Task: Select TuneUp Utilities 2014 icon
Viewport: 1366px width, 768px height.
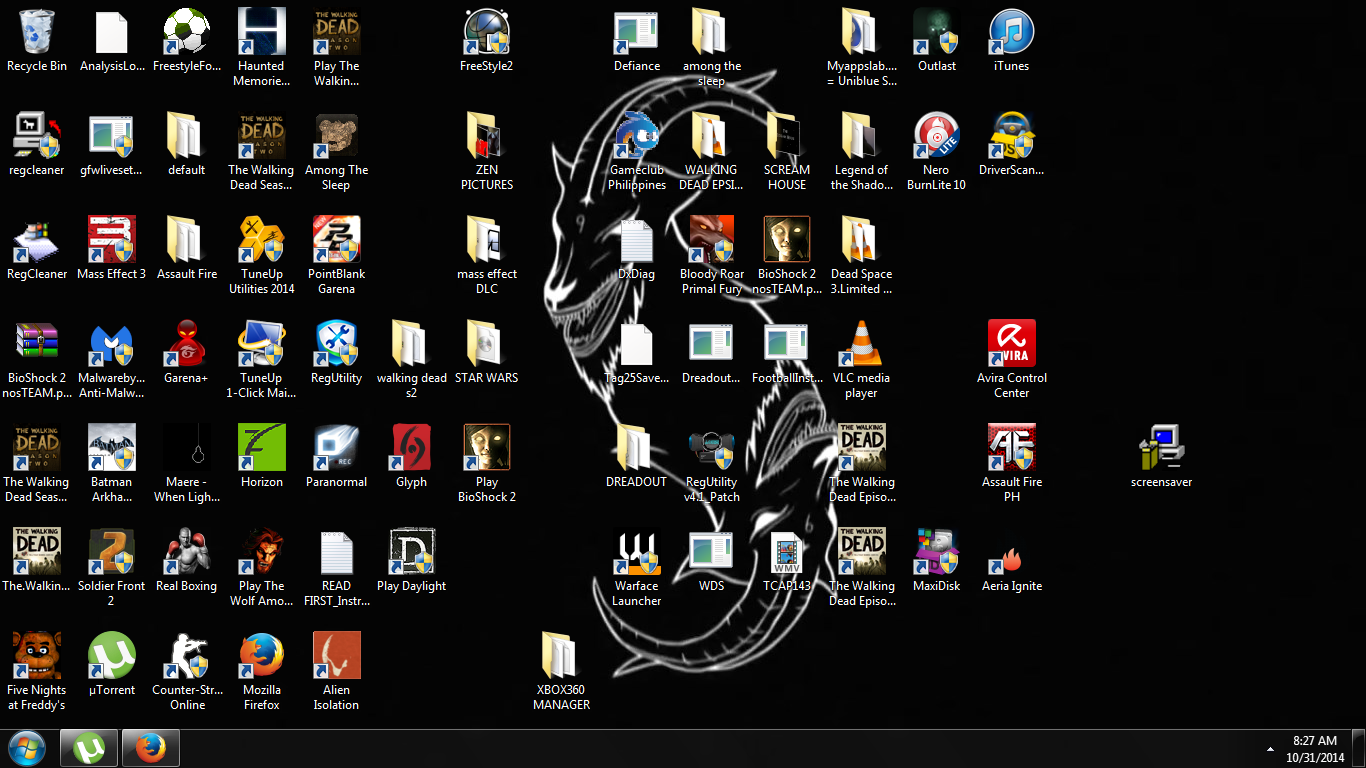Action: pyautogui.click(x=262, y=240)
